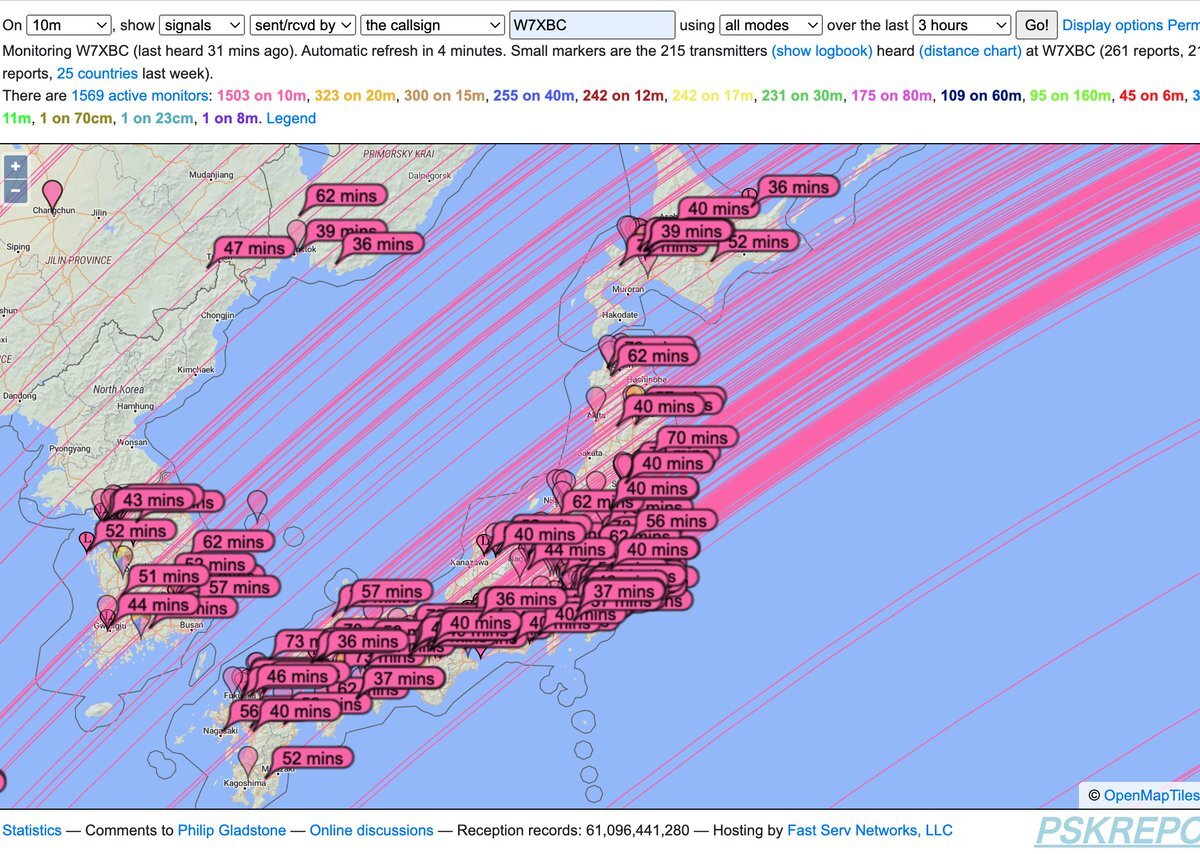Filter by '255 on 40m' band
This screenshot has height=854, width=1200.
coord(534,95)
